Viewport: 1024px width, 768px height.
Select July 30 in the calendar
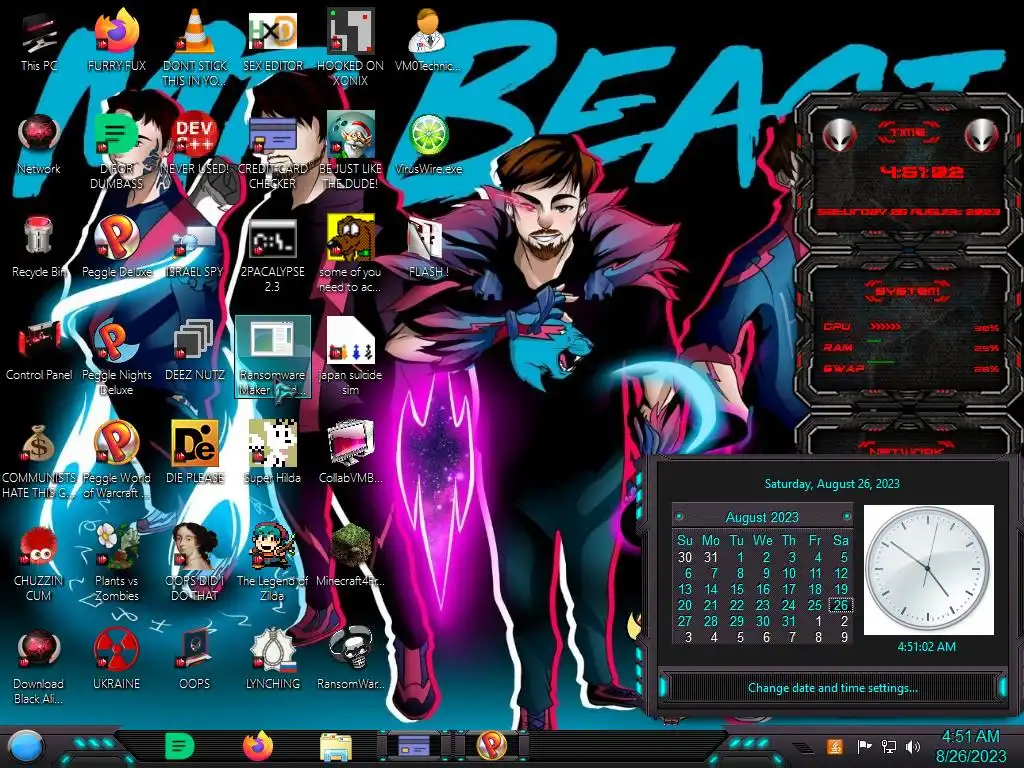684,557
